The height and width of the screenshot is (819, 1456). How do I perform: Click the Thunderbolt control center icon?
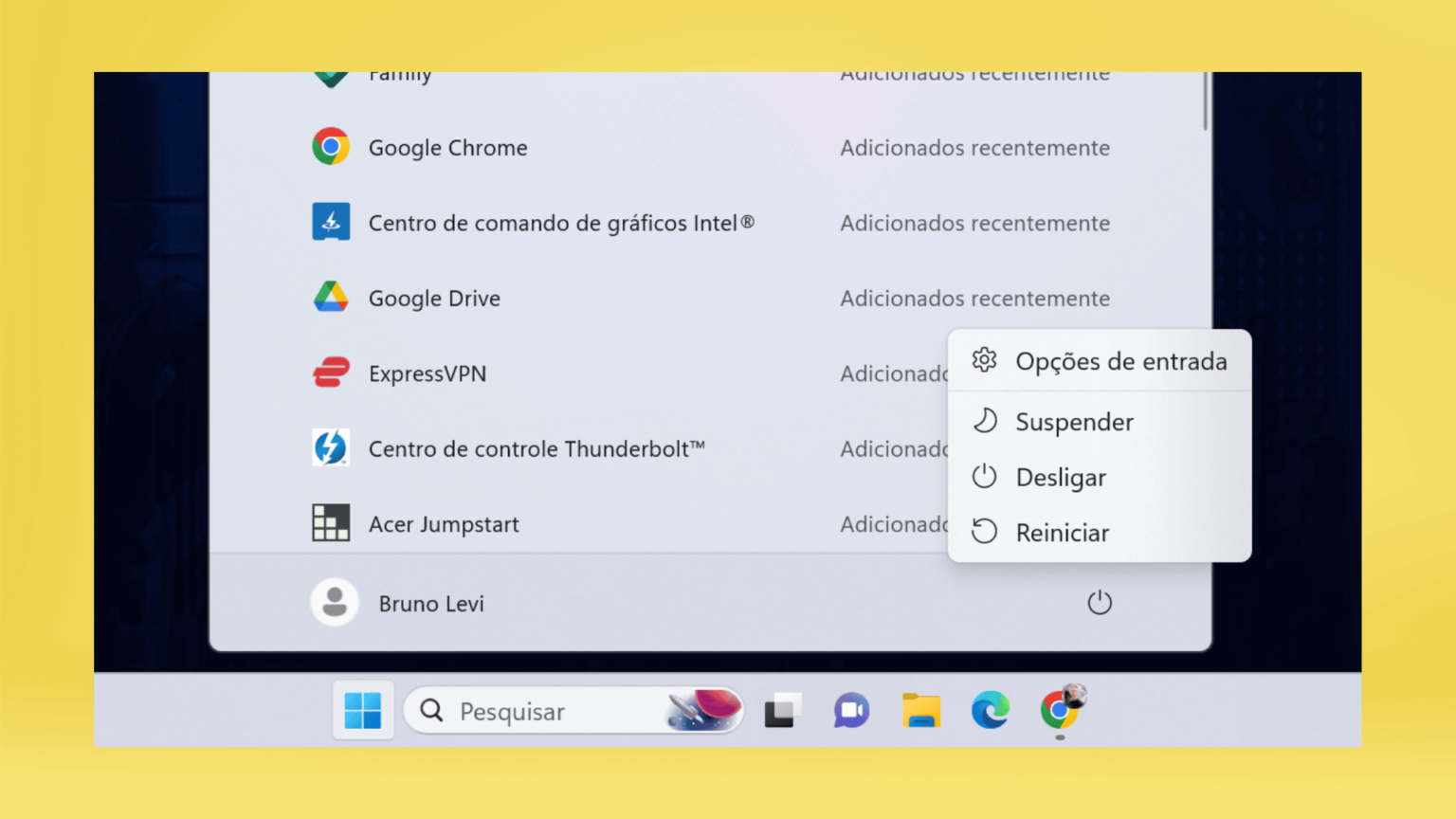pos(331,447)
